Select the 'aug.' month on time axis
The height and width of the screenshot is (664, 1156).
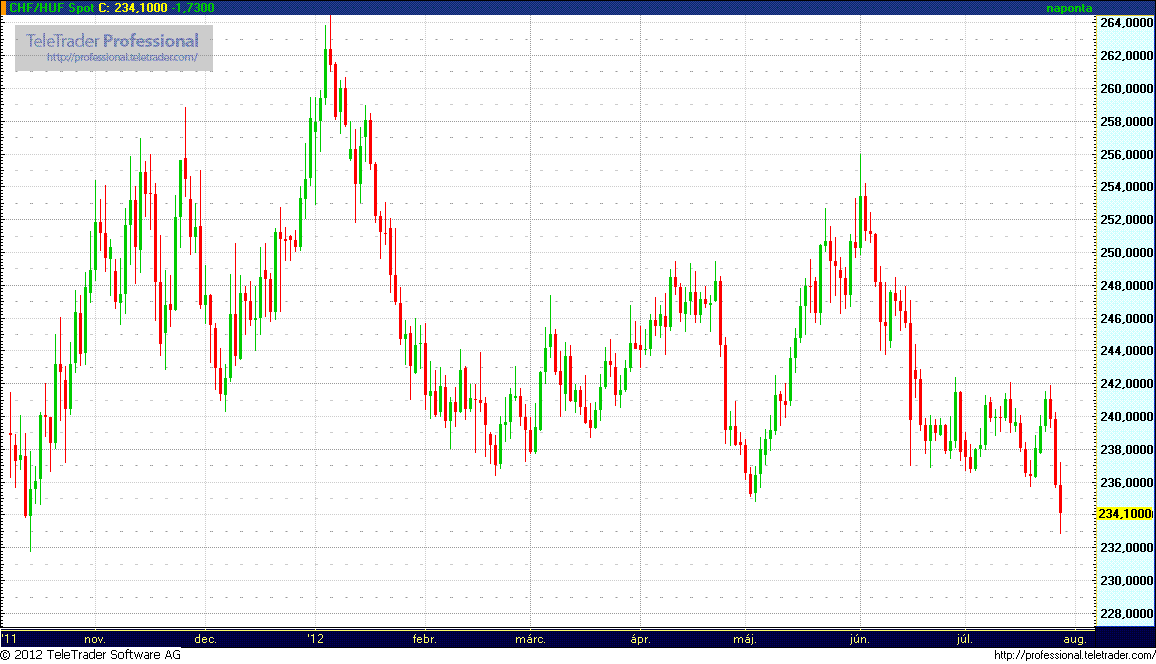point(1074,638)
